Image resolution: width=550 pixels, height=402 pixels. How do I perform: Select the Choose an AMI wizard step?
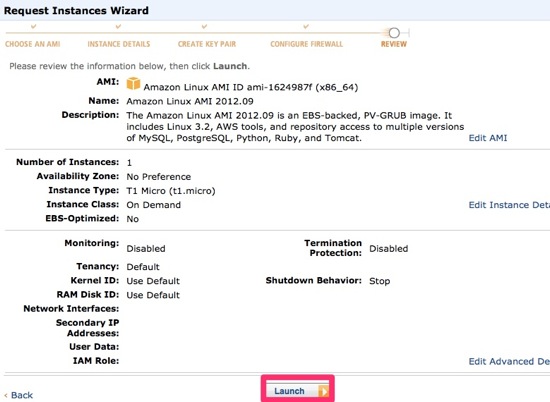click(x=33, y=44)
